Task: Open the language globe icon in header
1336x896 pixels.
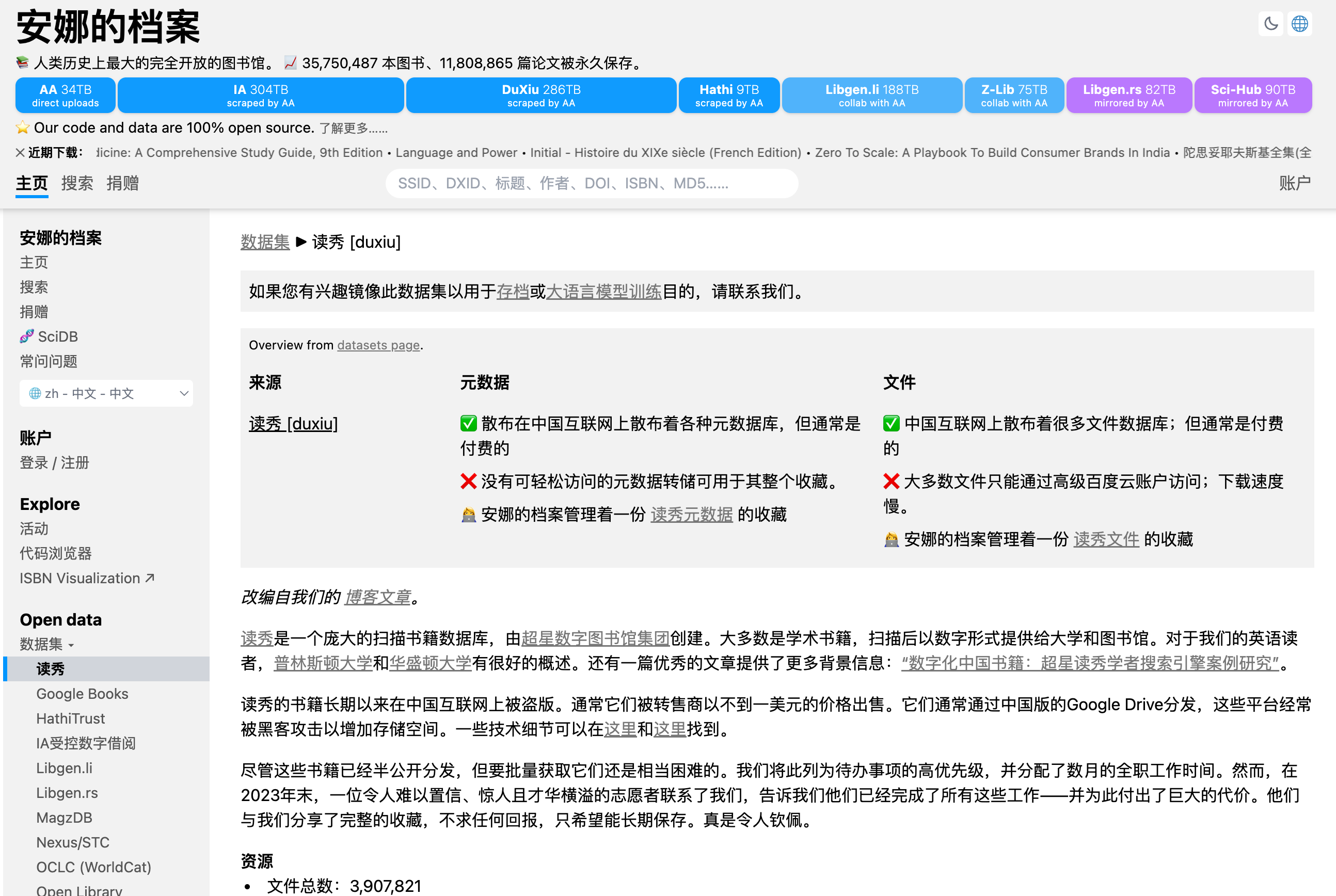Action: point(1299,24)
